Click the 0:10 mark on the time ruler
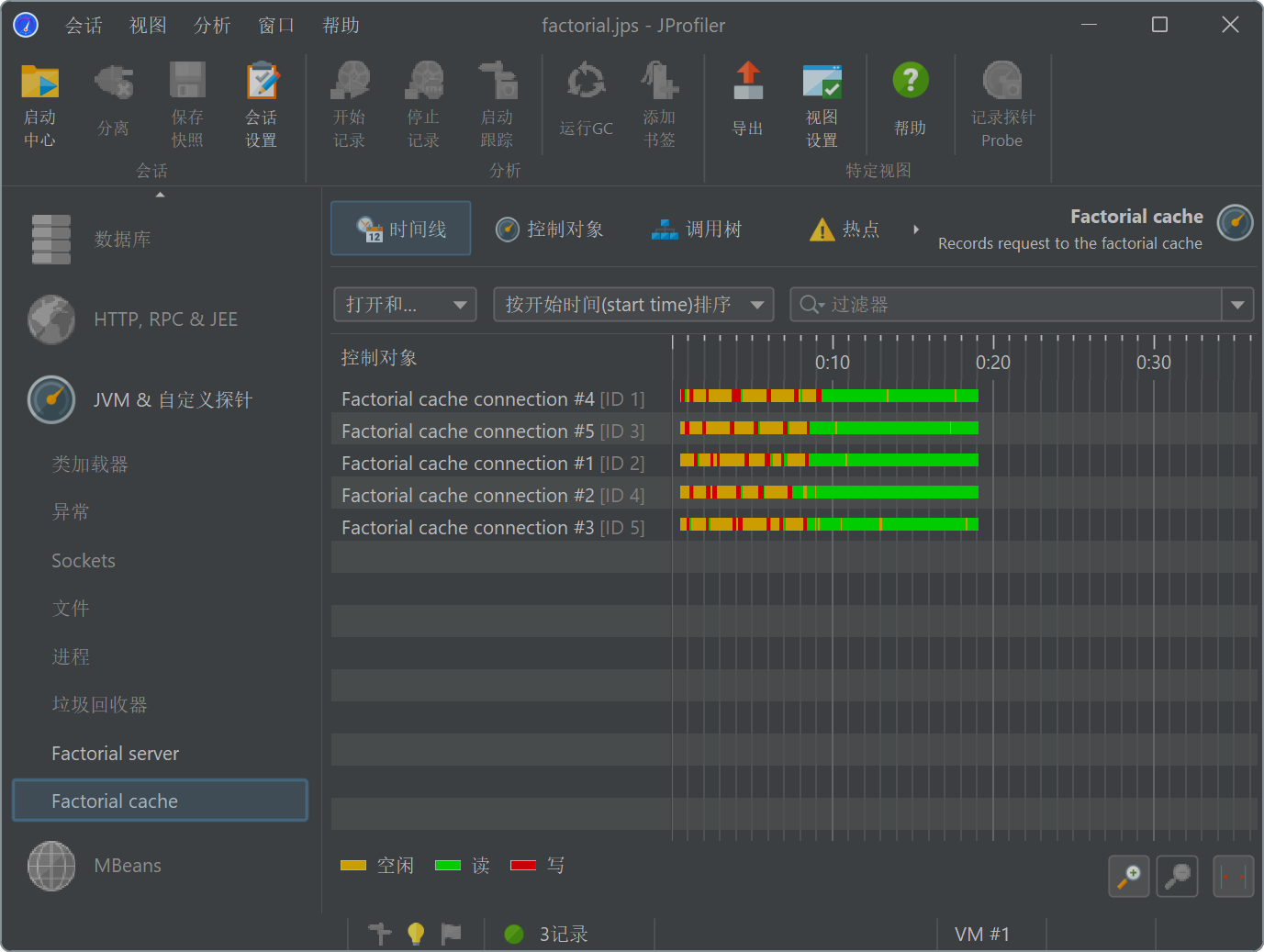The image size is (1264, 952). point(833,363)
